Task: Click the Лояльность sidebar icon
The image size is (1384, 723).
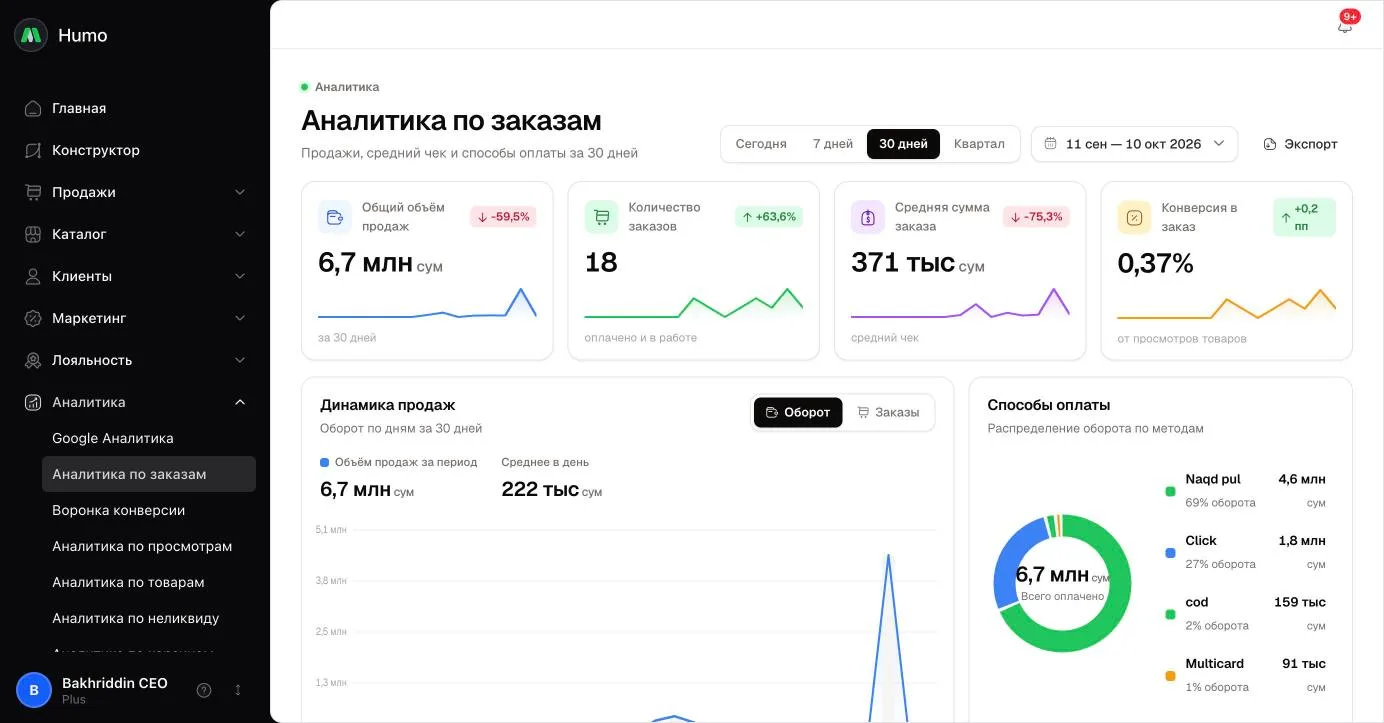Action: click(33, 360)
